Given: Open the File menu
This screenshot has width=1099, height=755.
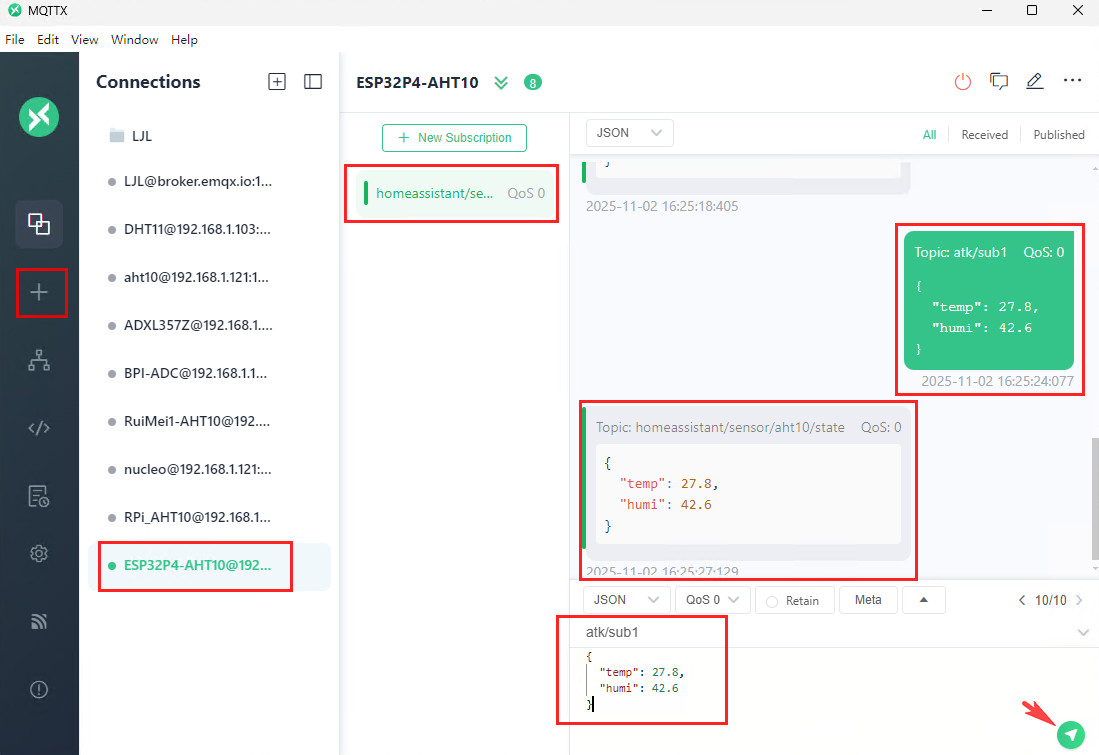Looking at the screenshot, I should coord(15,39).
